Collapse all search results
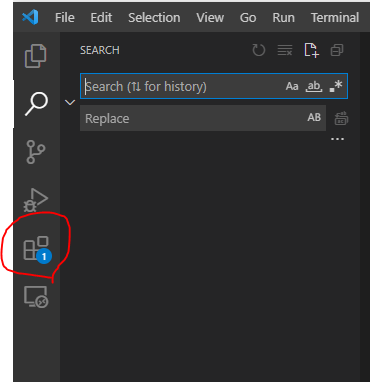This screenshot has width=370, height=382. (337, 50)
